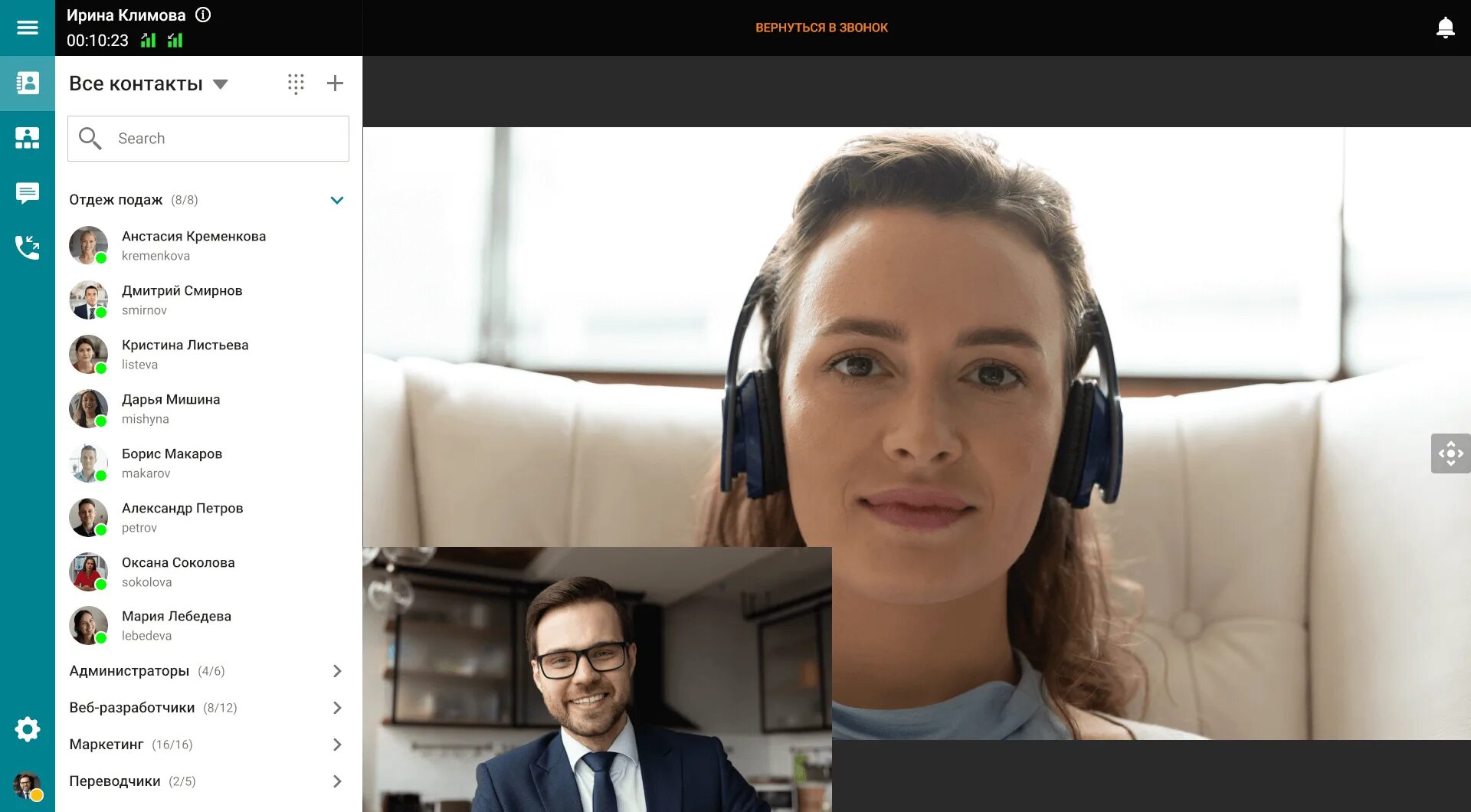Open the settings gear
This screenshot has height=812, width=1471.
28,729
